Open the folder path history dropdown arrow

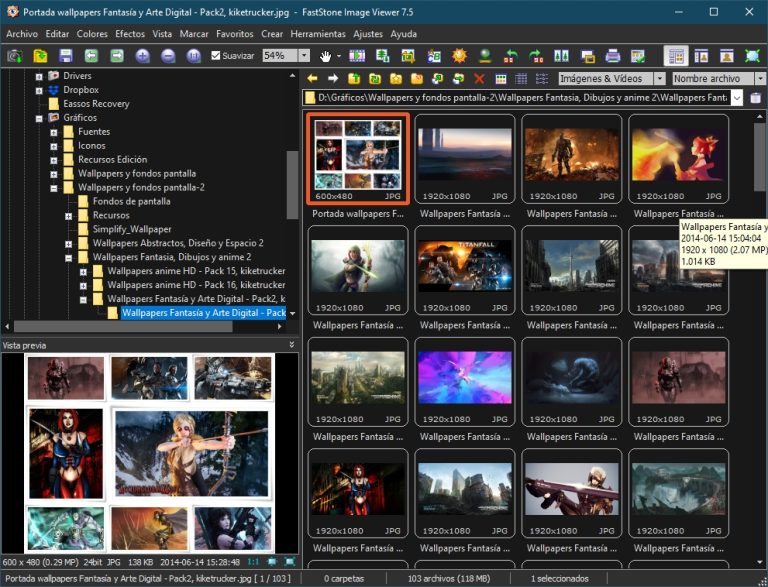click(737, 98)
